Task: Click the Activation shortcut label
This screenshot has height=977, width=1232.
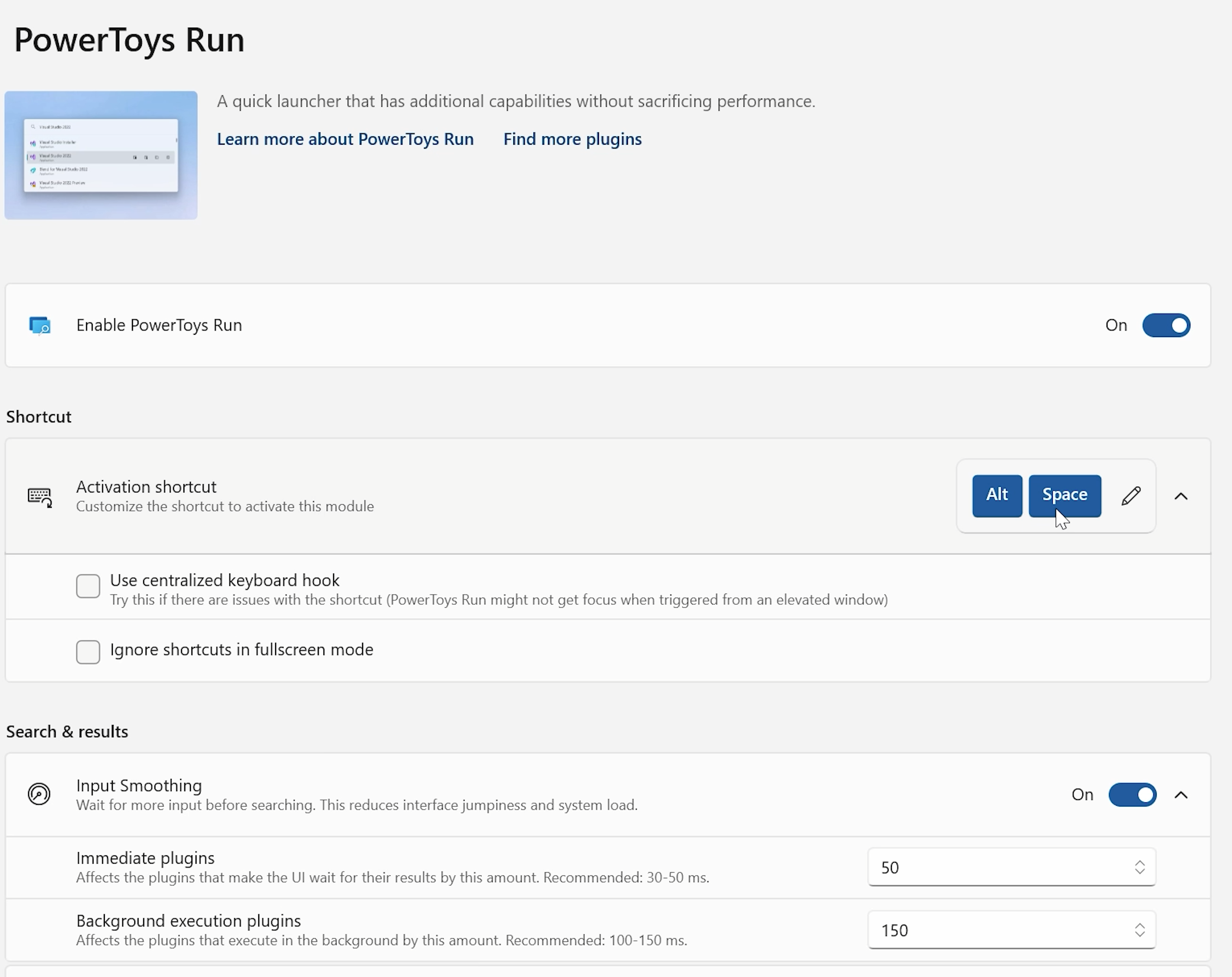Action: 146,486
